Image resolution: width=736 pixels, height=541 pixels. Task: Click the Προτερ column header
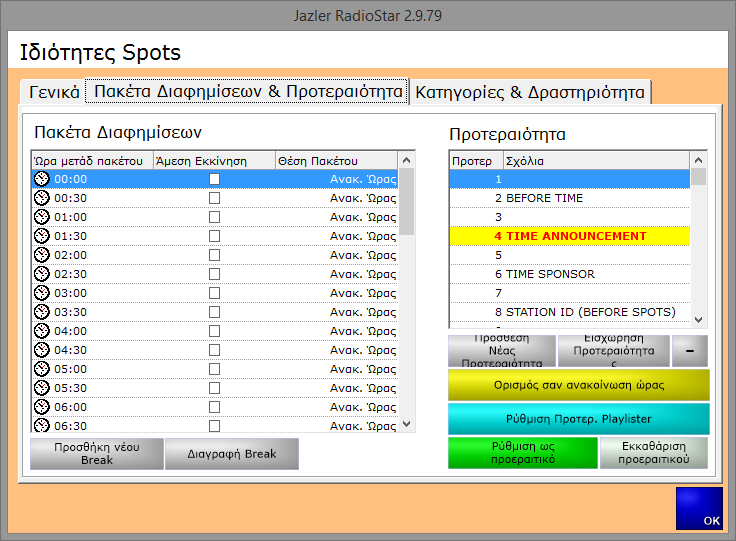[x=476, y=161]
